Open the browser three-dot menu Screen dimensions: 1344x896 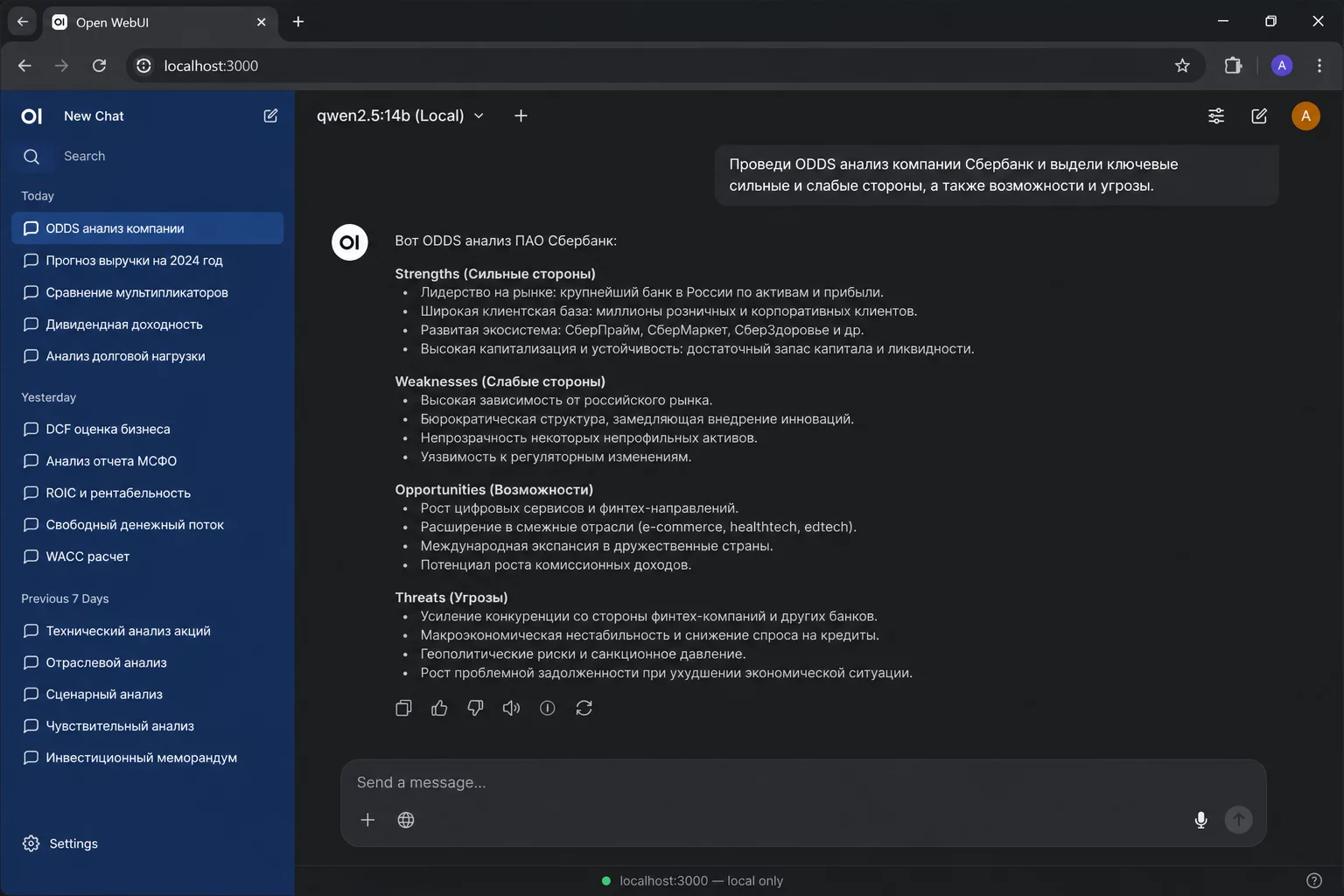click(x=1319, y=66)
